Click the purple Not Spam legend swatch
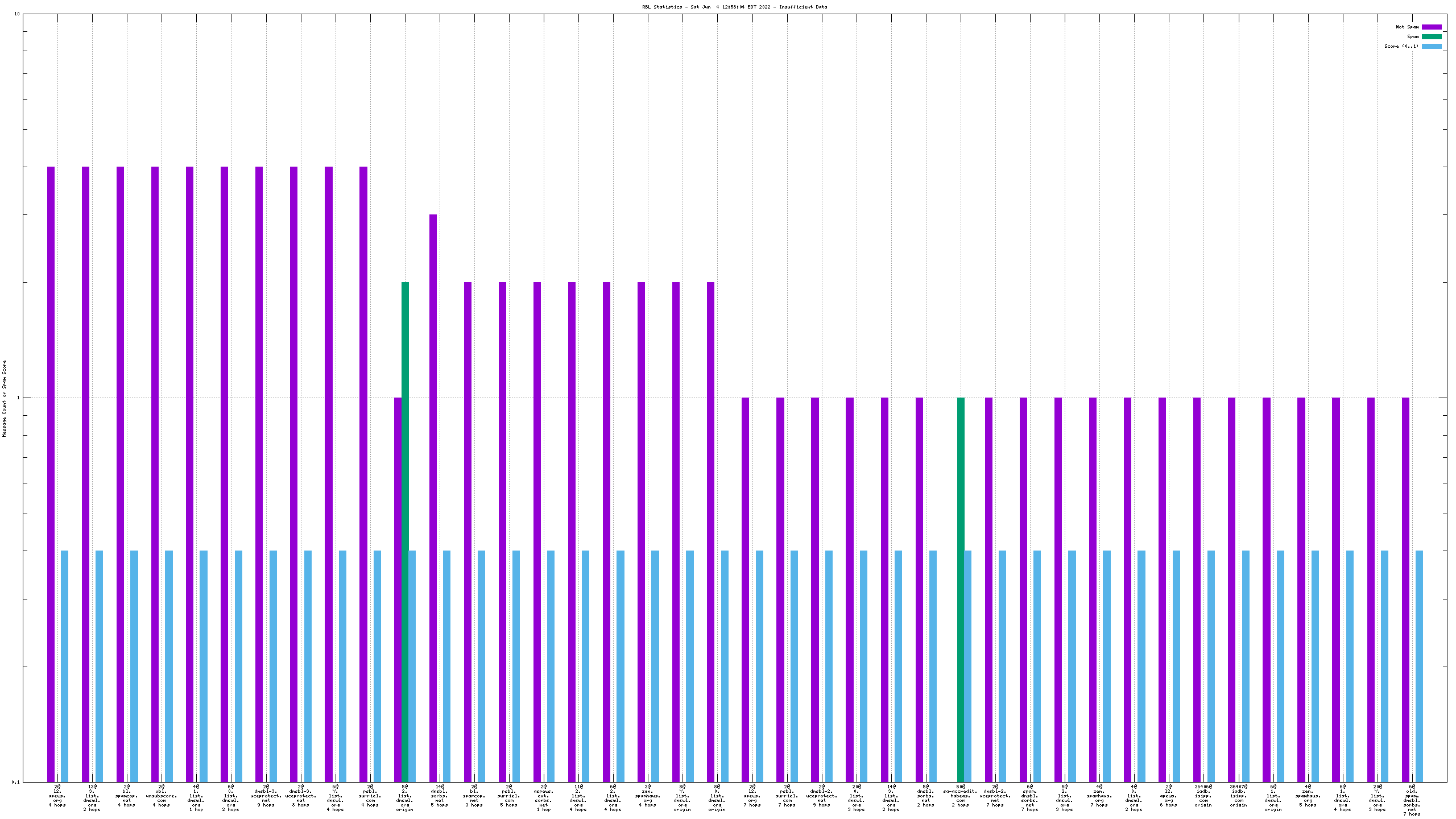 pos(1431,27)
